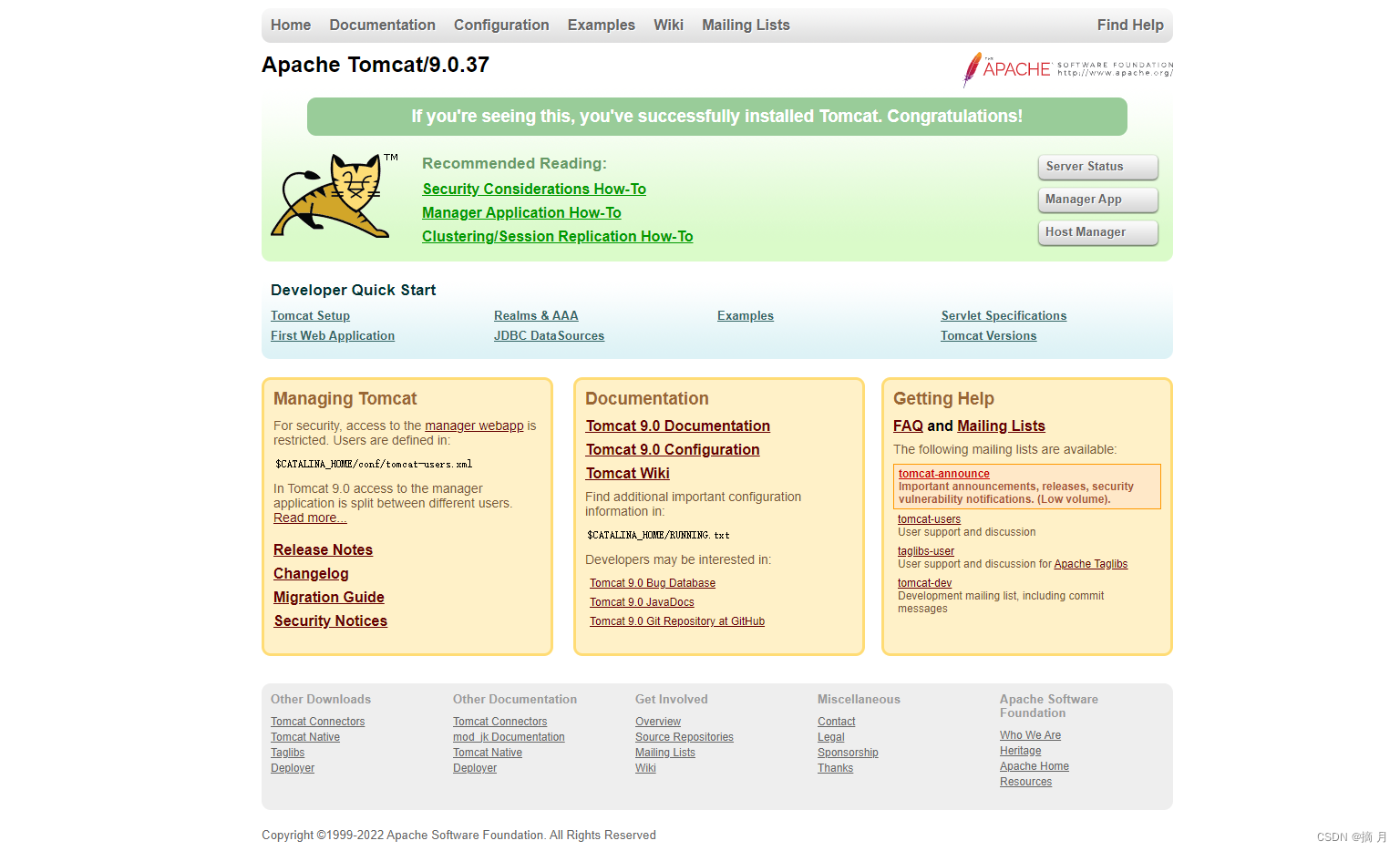This screenshot has width=1400, height=851.
Task: Open Mailing Lists in top navigation
Action: [x=746, y=26]
